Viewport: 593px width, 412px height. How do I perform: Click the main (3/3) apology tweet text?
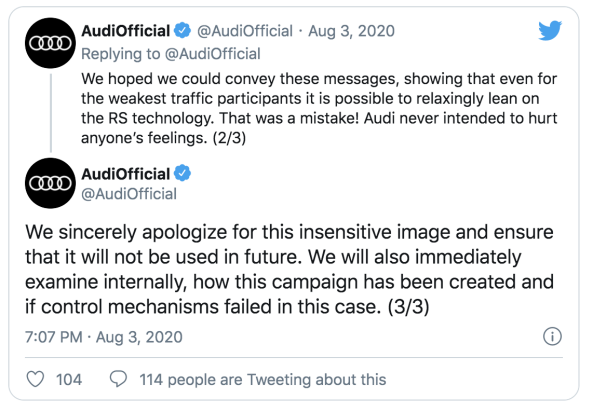click(290, 269)
